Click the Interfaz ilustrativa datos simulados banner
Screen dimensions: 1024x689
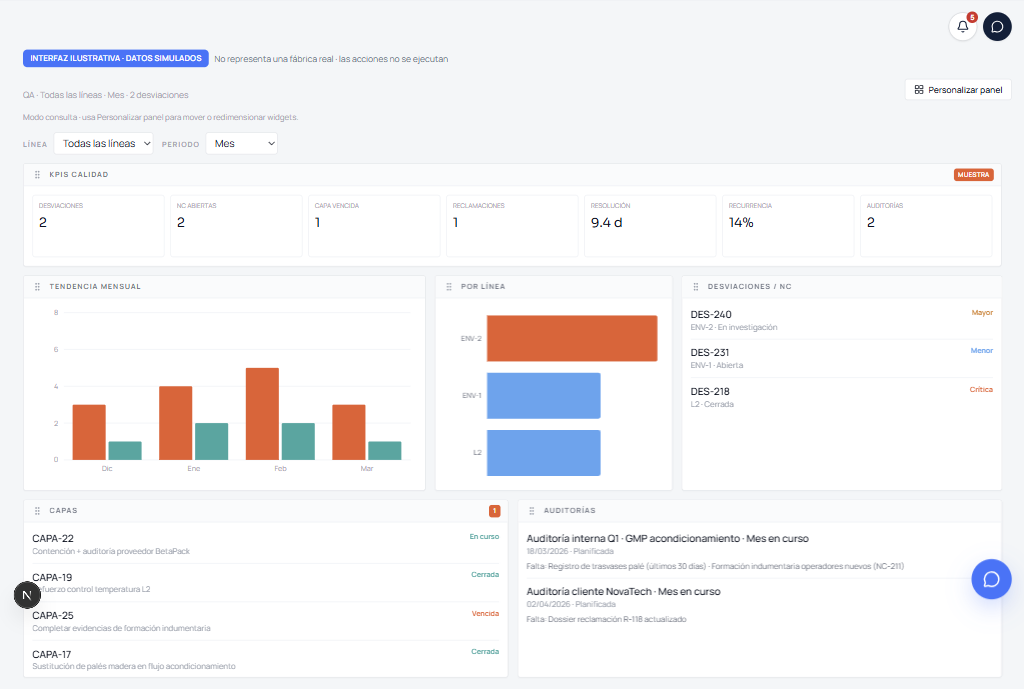[x=116, y=58]
